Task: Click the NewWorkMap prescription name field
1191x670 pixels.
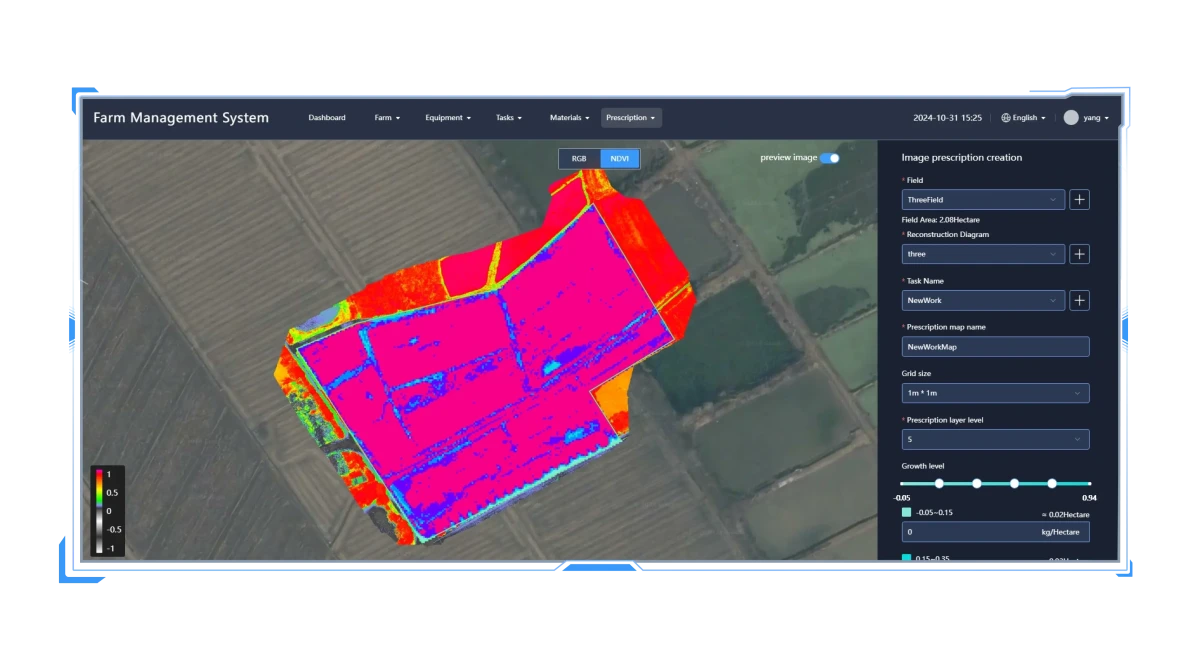Action: click(x=995, y=346)
